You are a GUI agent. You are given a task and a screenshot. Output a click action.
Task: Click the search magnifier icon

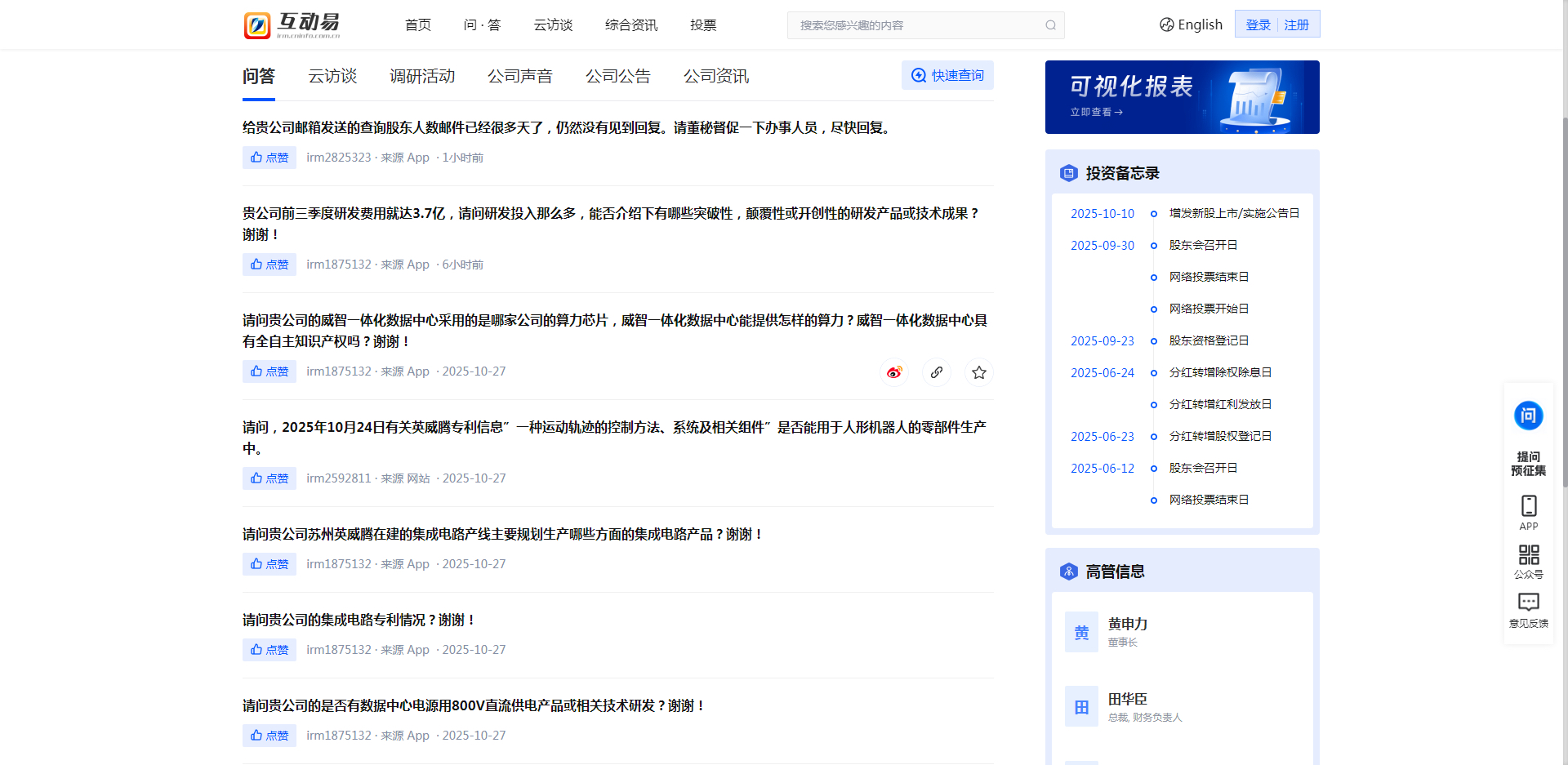[x=1050, y=25]
